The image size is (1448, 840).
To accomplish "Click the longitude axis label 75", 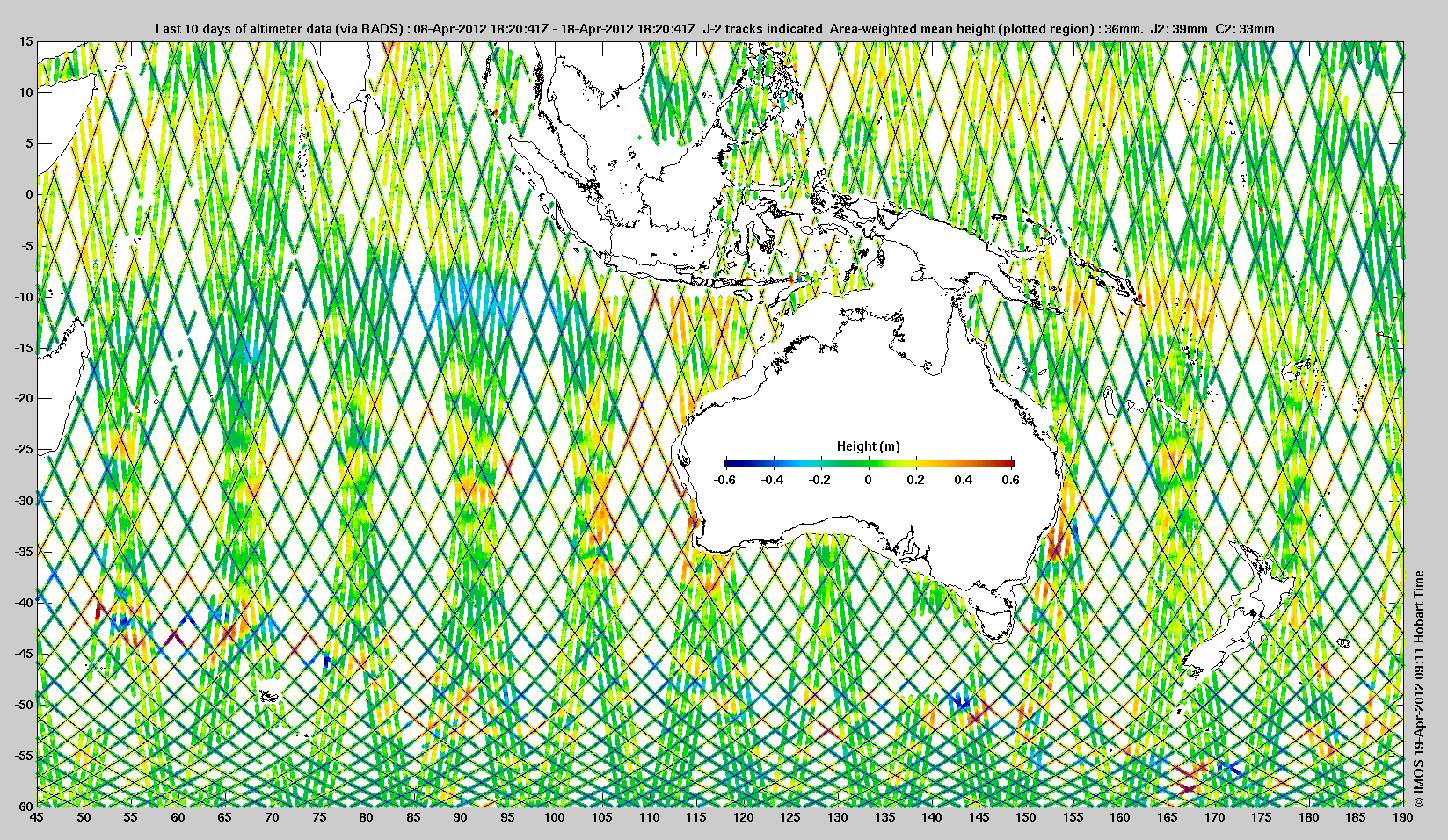I will point(319,817).
